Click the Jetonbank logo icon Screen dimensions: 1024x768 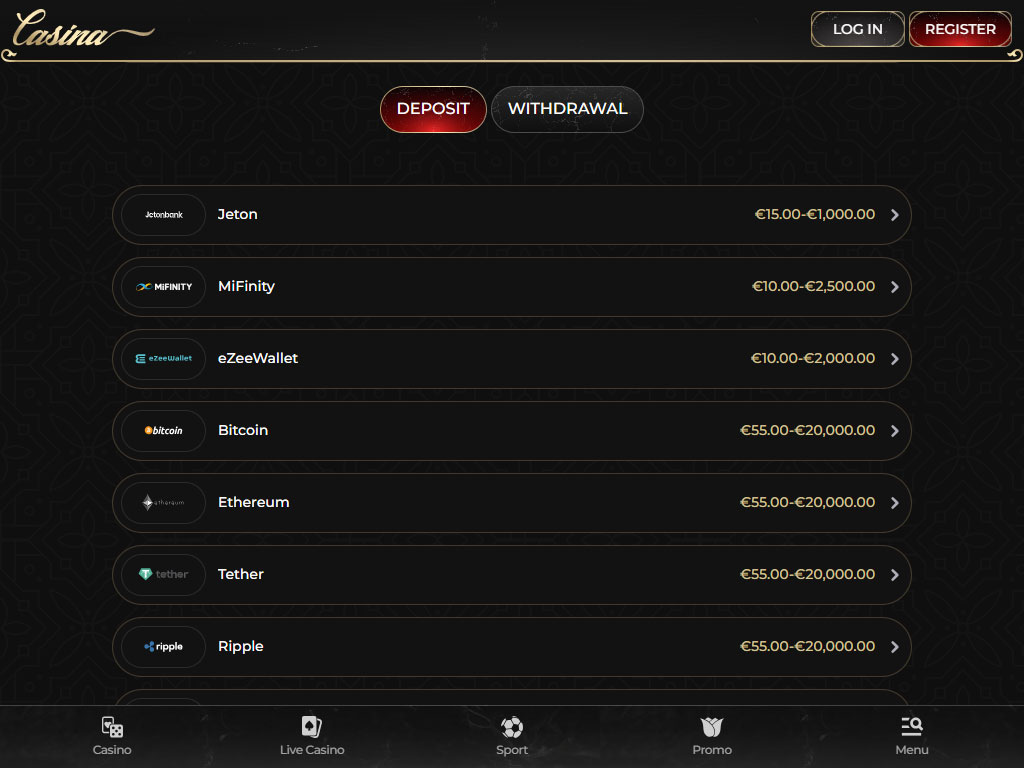click(163, 215)
